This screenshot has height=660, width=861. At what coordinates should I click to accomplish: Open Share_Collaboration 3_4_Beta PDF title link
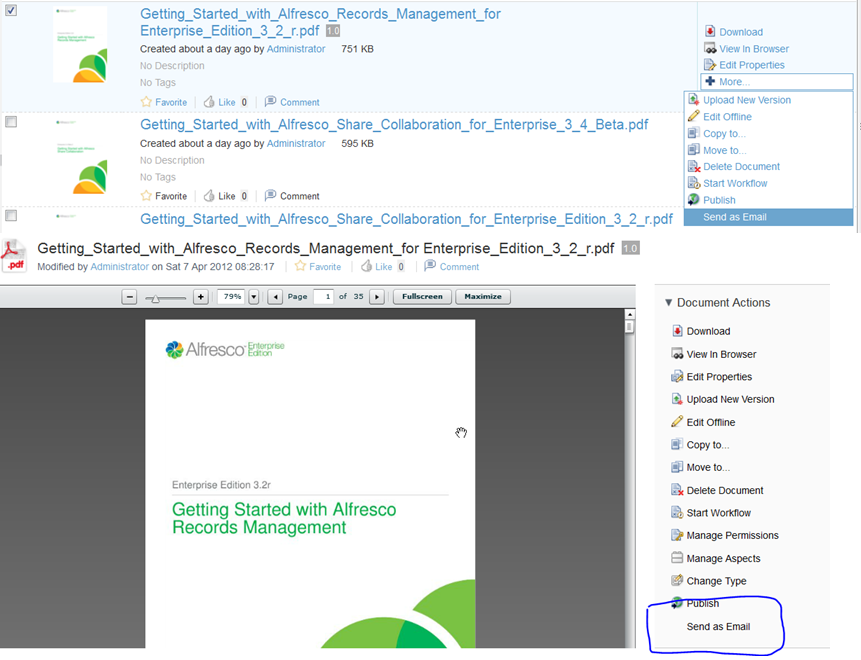(394, 125)
